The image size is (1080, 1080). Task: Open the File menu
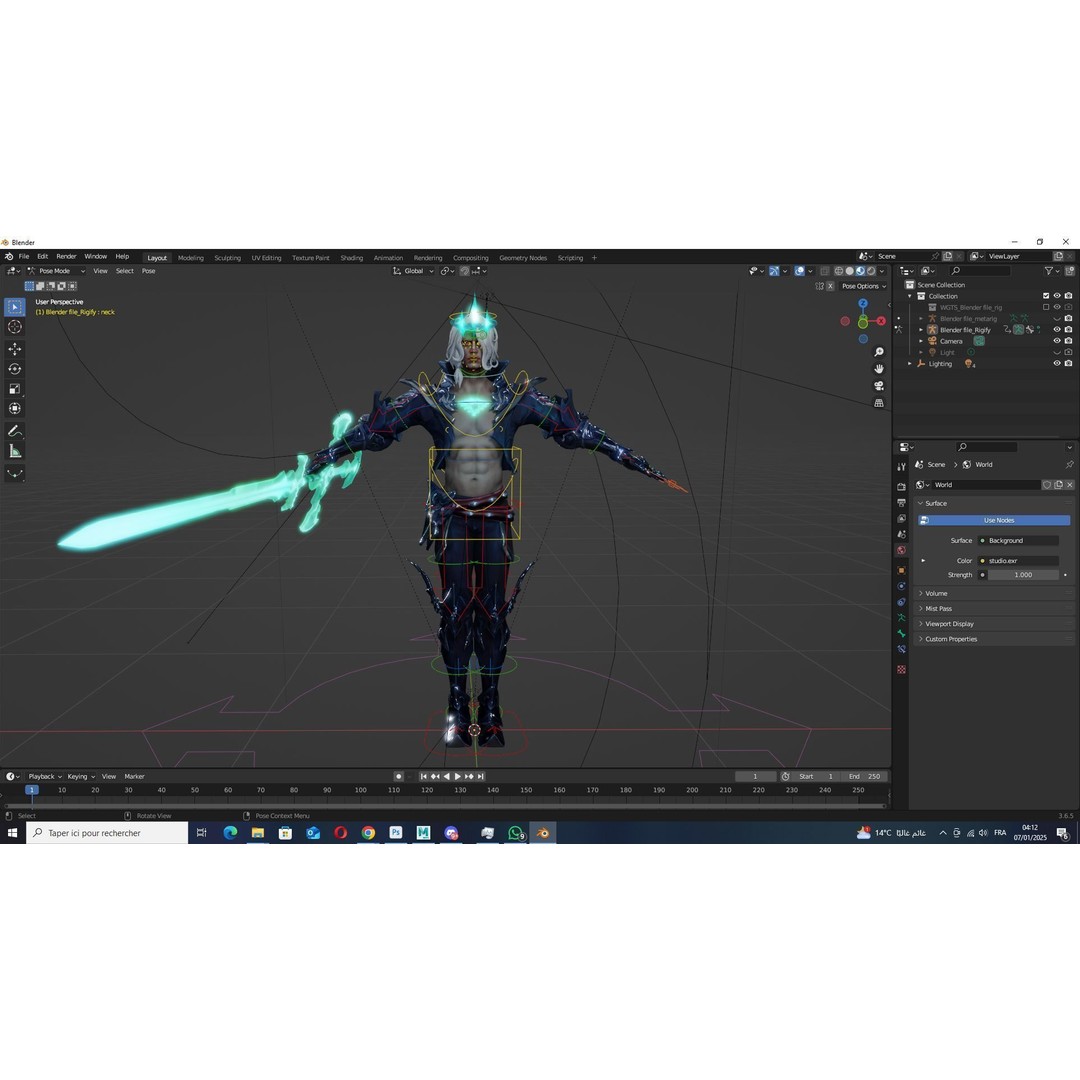point(23,256)
